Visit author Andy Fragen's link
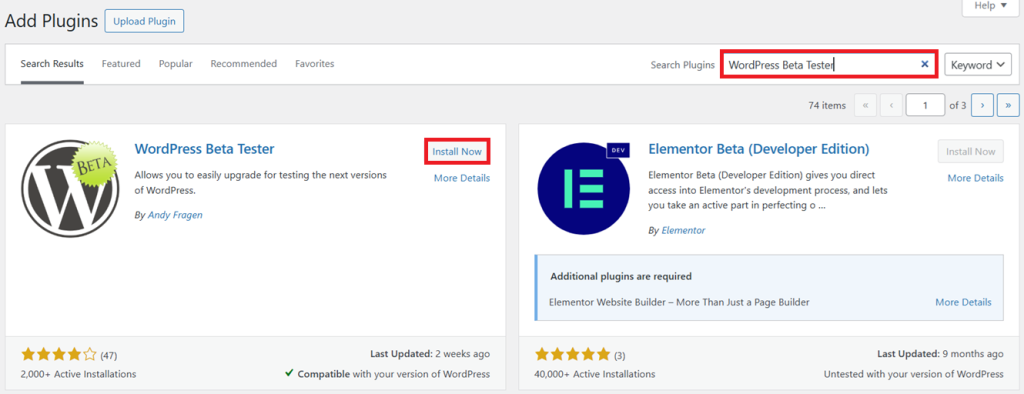 tap(175, 215)
